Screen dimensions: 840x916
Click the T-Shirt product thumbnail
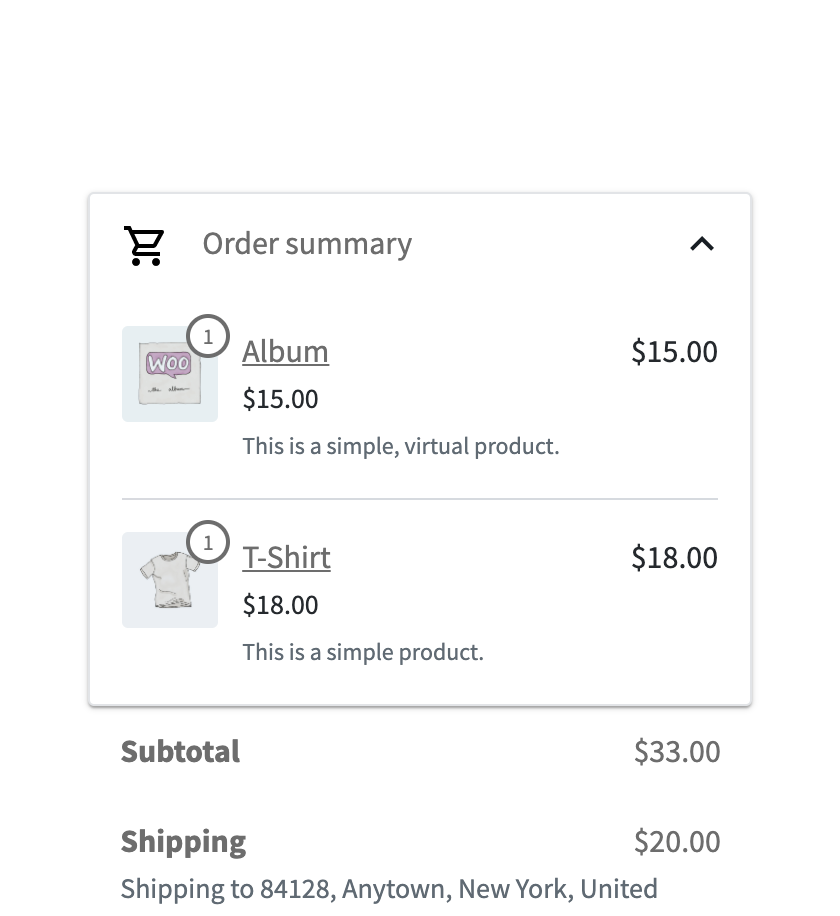(x=169, y=581)
